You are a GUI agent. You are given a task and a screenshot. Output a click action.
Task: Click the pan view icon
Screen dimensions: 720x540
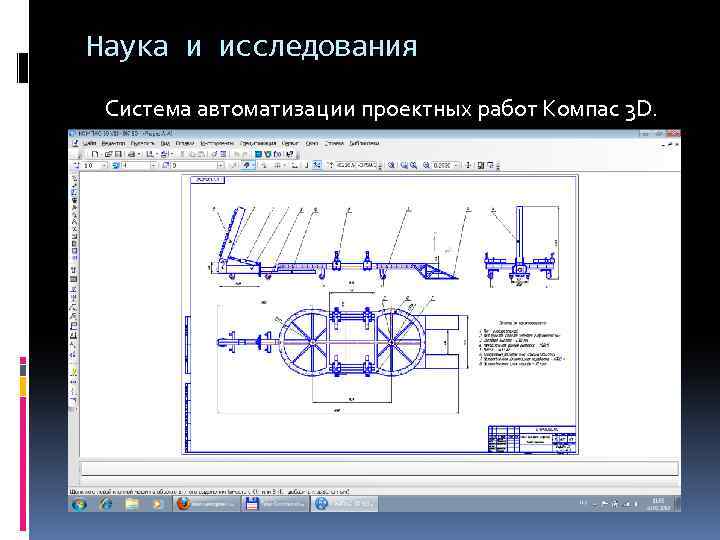pos(467,165)
